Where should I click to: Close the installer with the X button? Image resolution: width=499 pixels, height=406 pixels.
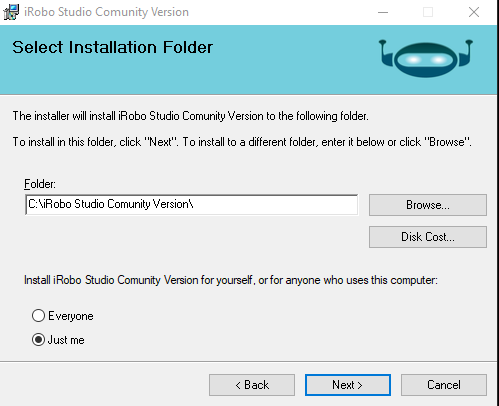pos(474,12)
